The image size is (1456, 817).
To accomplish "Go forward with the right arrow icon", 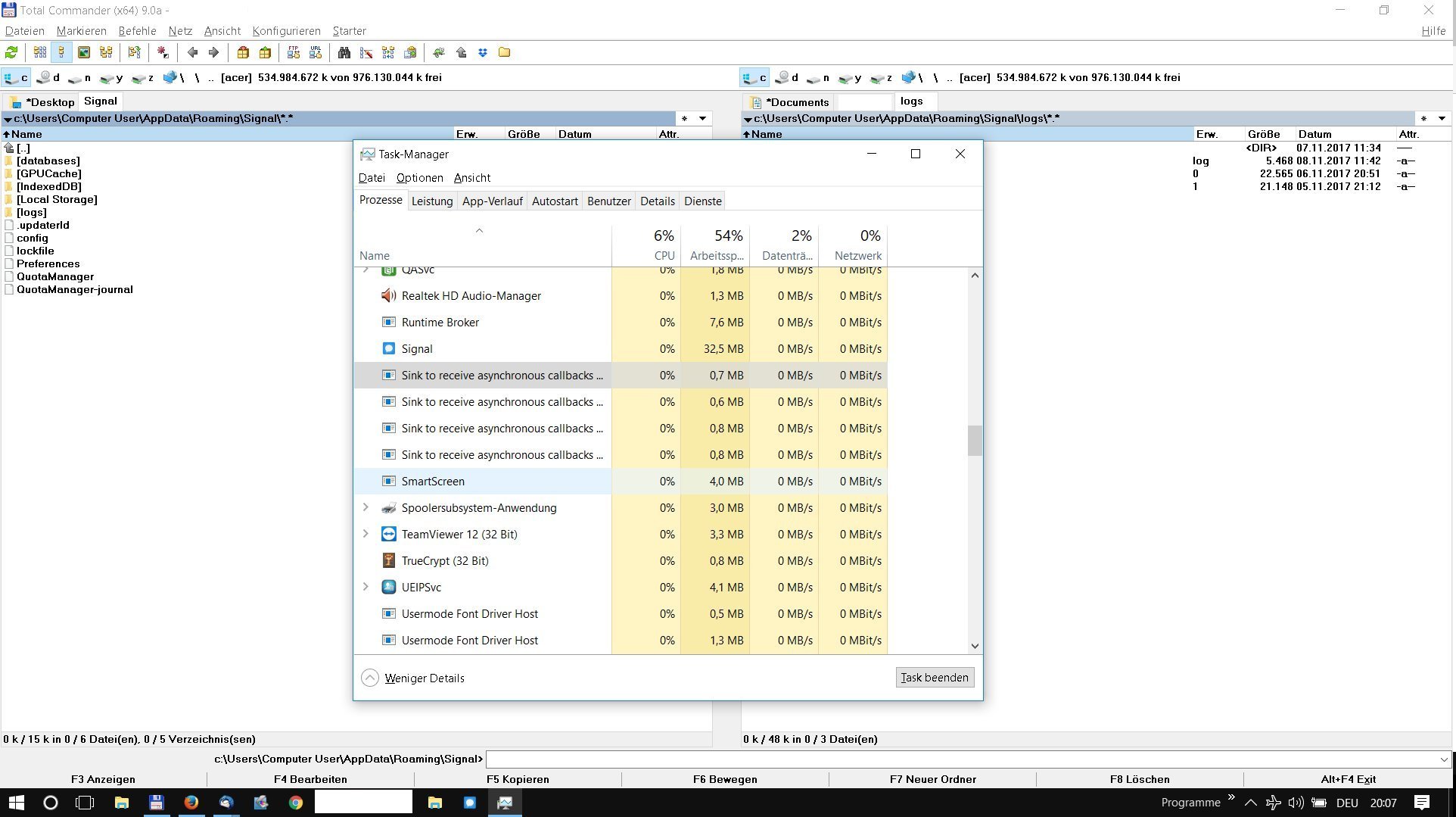I will 214,52.
